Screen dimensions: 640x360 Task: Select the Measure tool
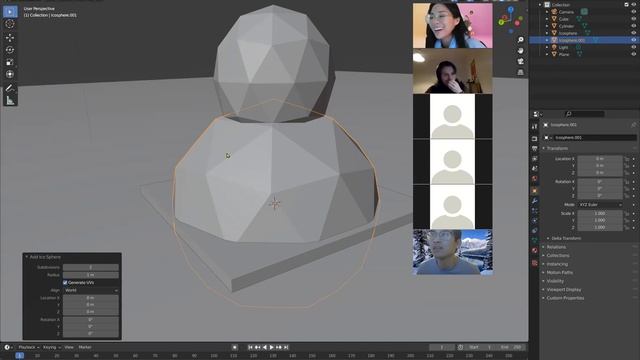point(10,100)
